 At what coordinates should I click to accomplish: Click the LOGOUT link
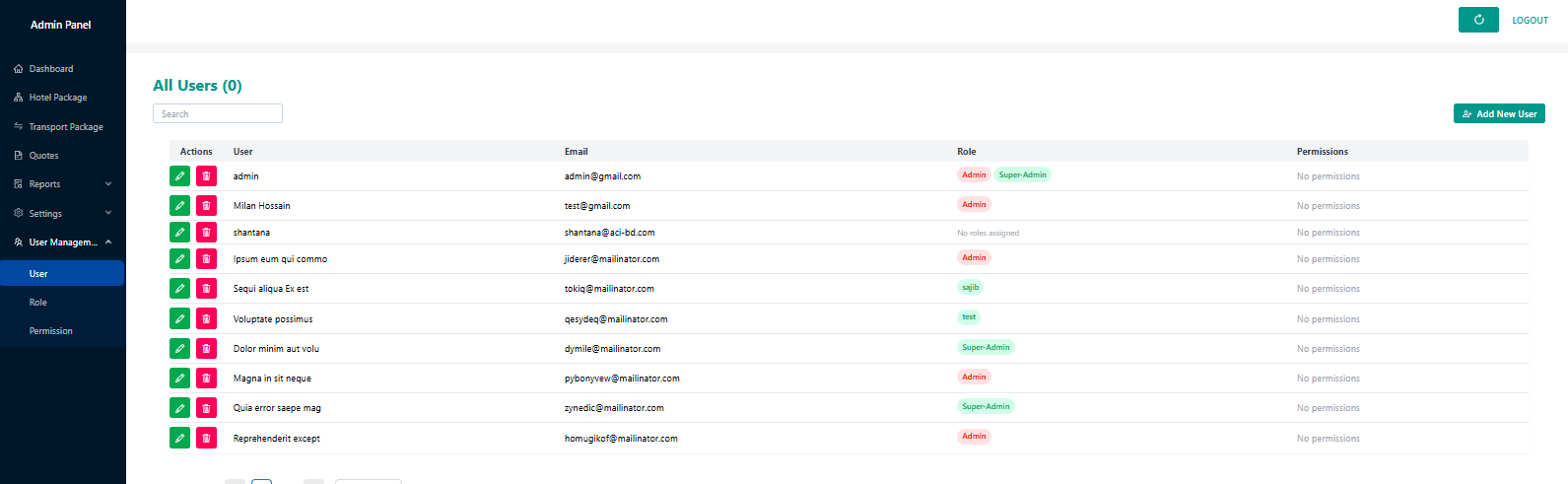(1530, 21)
